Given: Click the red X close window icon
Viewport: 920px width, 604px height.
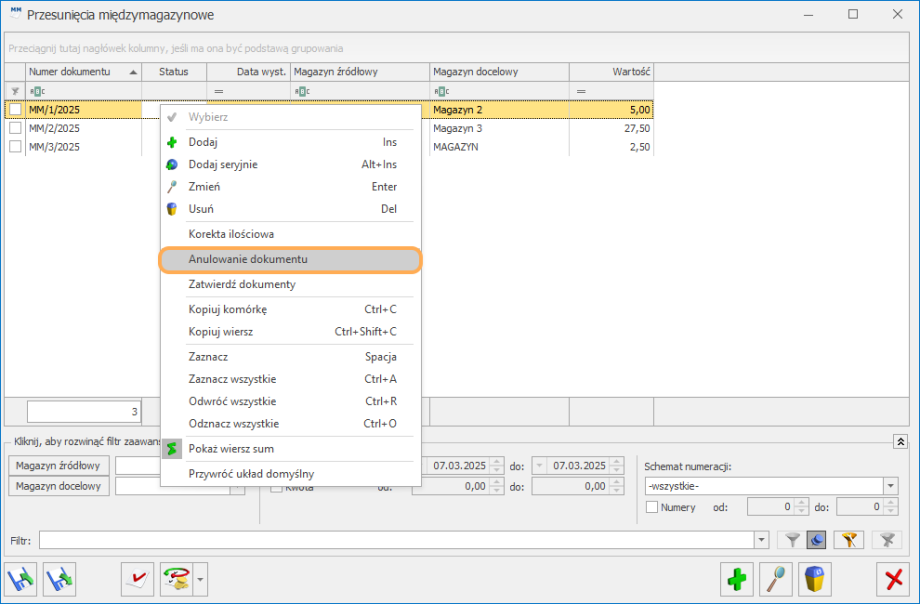Looking at the screenshot, I should click(893, 579).
